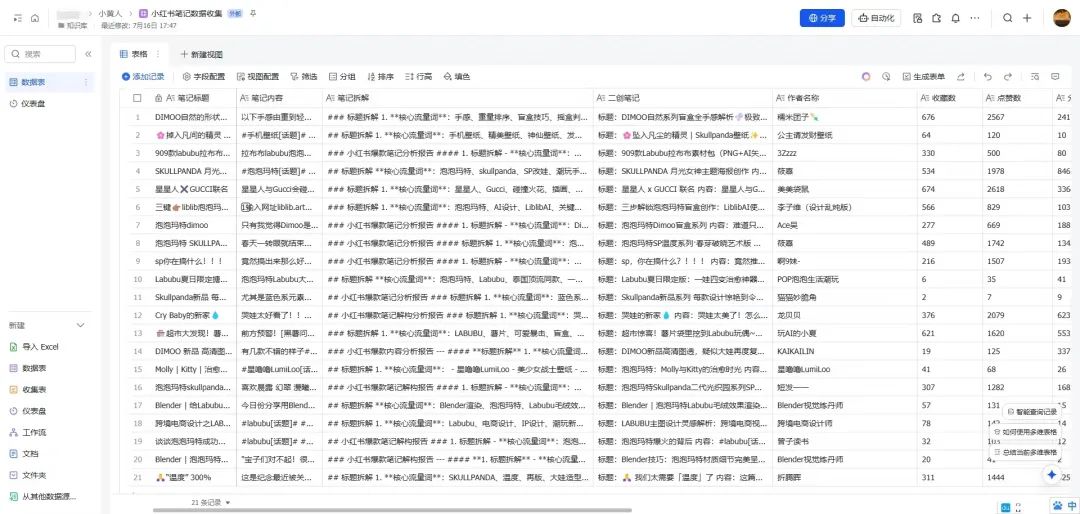
Task: Open the 字段配置 field settings
Action: pyautogui.click(x=204, y=76)
